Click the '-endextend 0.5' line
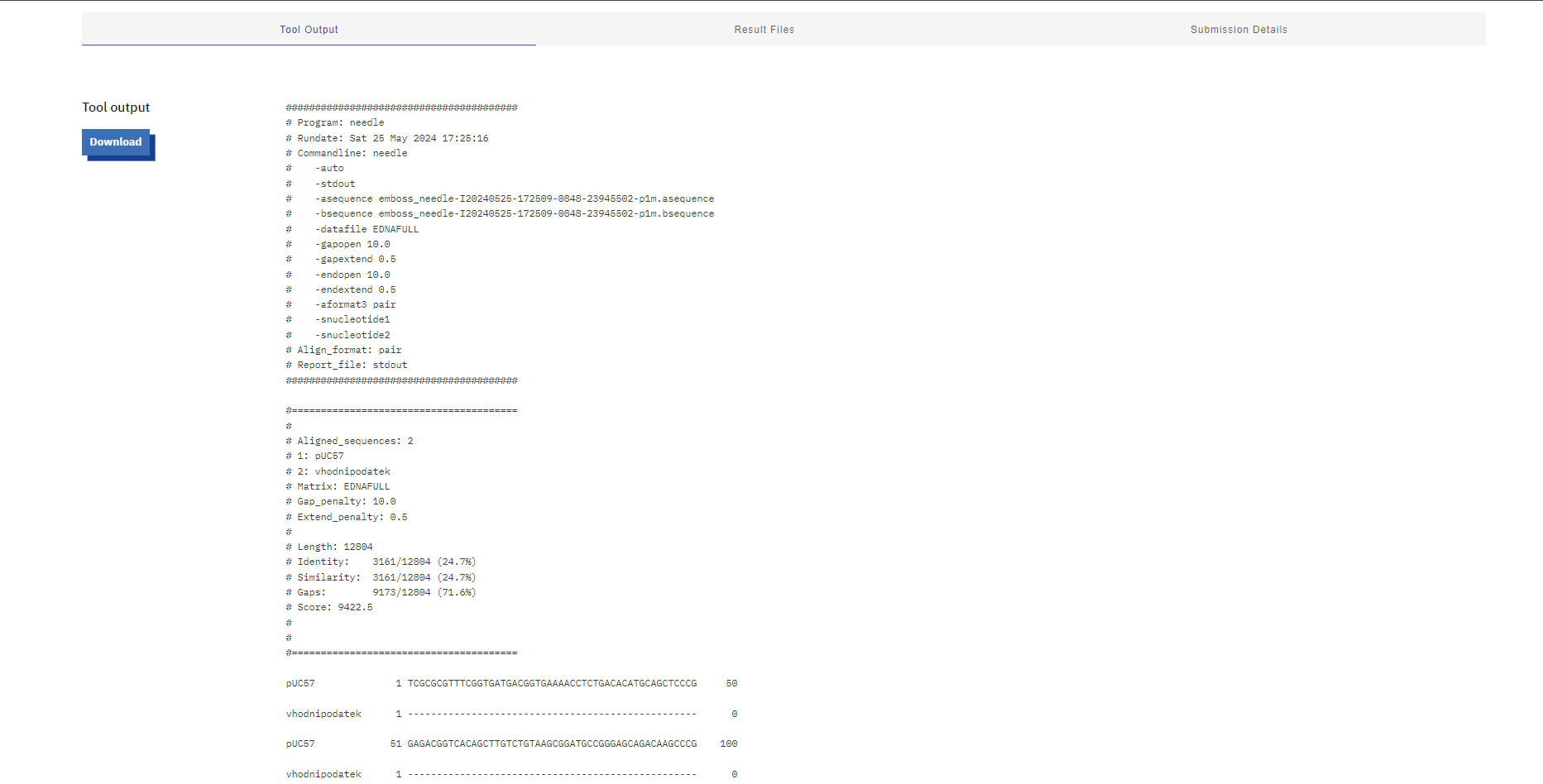 point(341,289)
